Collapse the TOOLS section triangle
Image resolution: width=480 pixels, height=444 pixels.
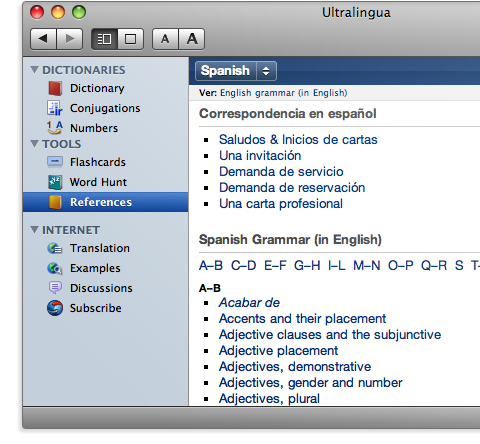click(34, 144)
